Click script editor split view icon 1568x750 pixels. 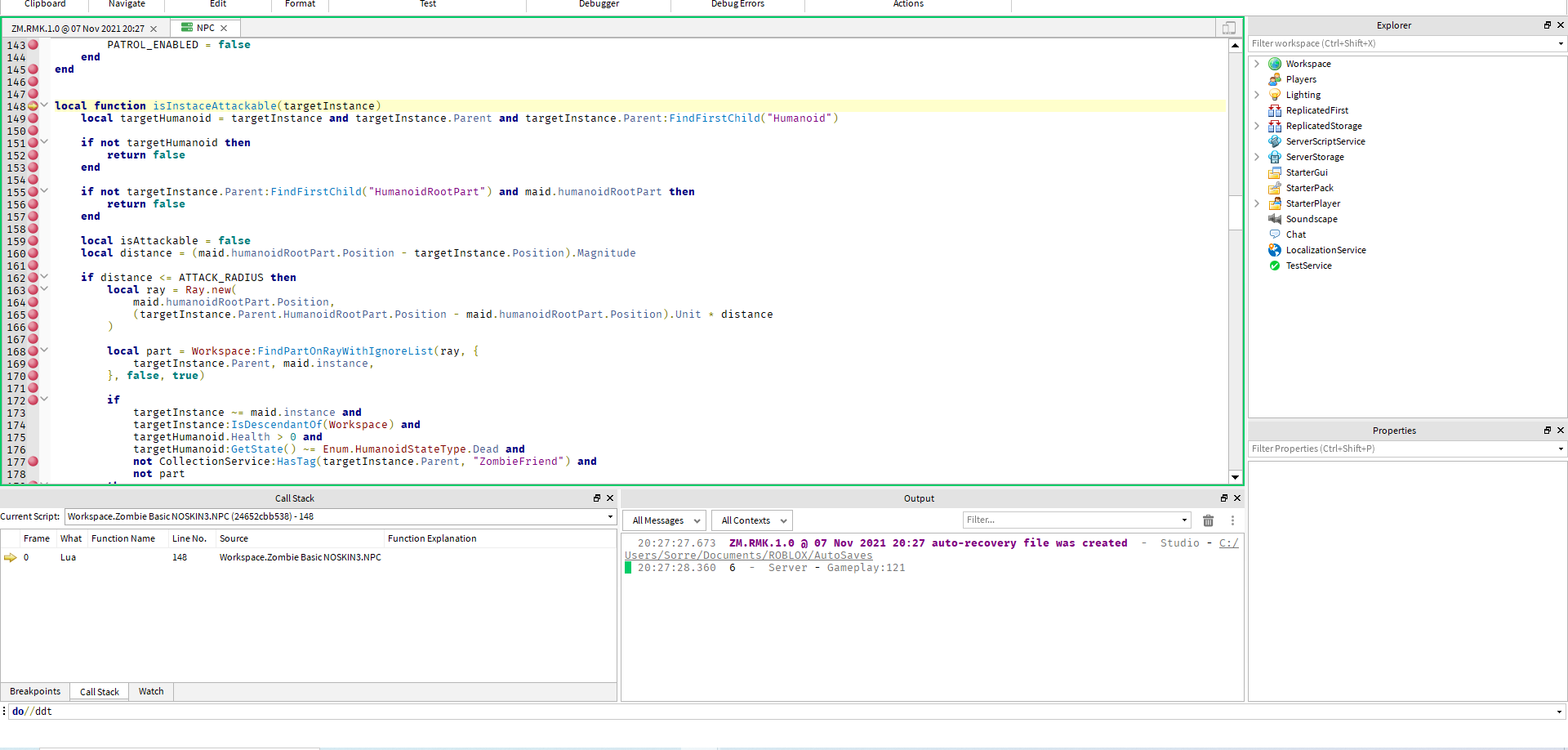(1228, 28)
